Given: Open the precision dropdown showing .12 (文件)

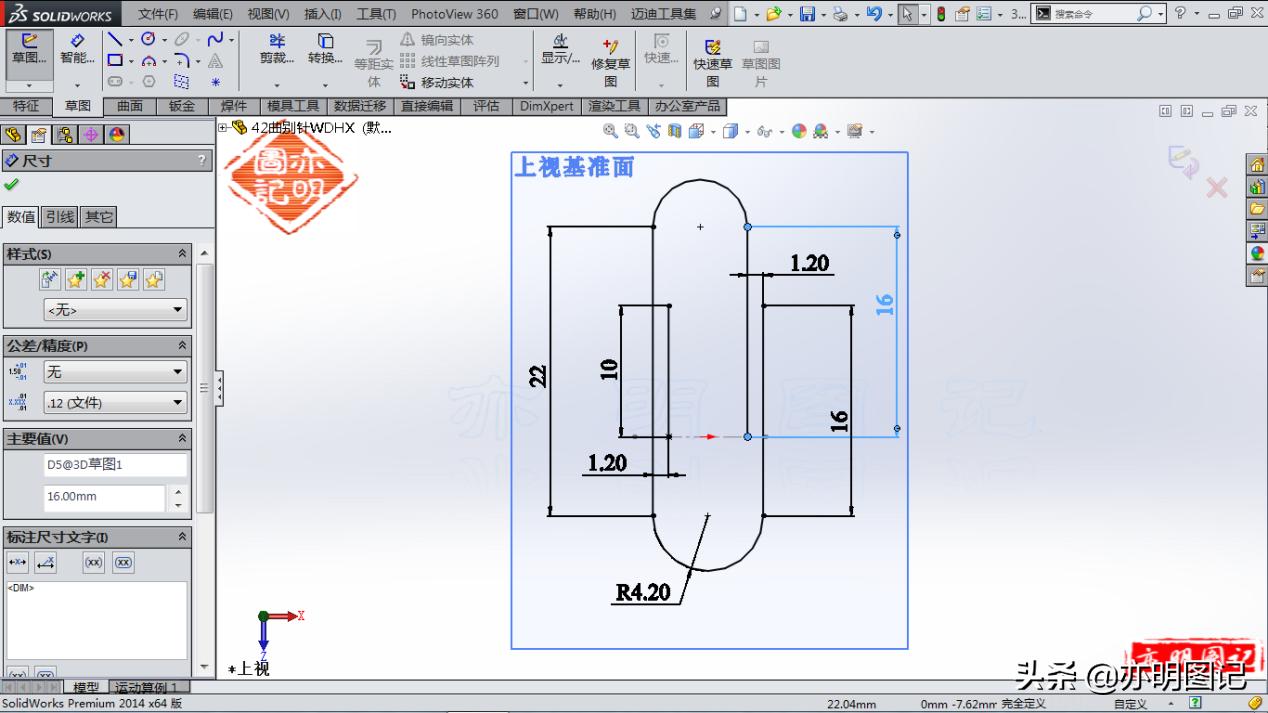Looking at the screenshot, I should click(113, 402).
